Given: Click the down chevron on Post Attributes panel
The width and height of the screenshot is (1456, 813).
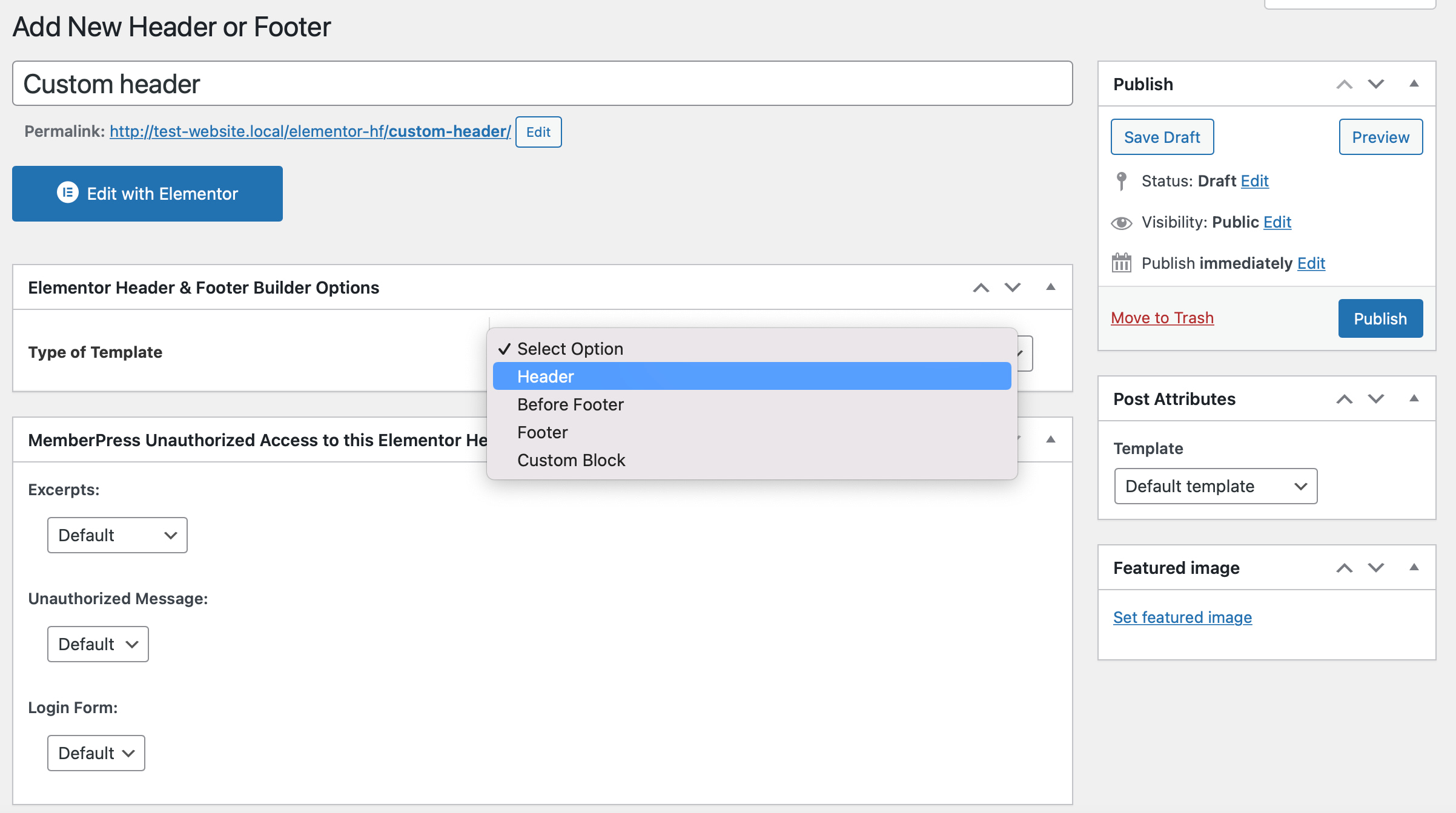Looking at the screenshot, I should [1375, 399].
